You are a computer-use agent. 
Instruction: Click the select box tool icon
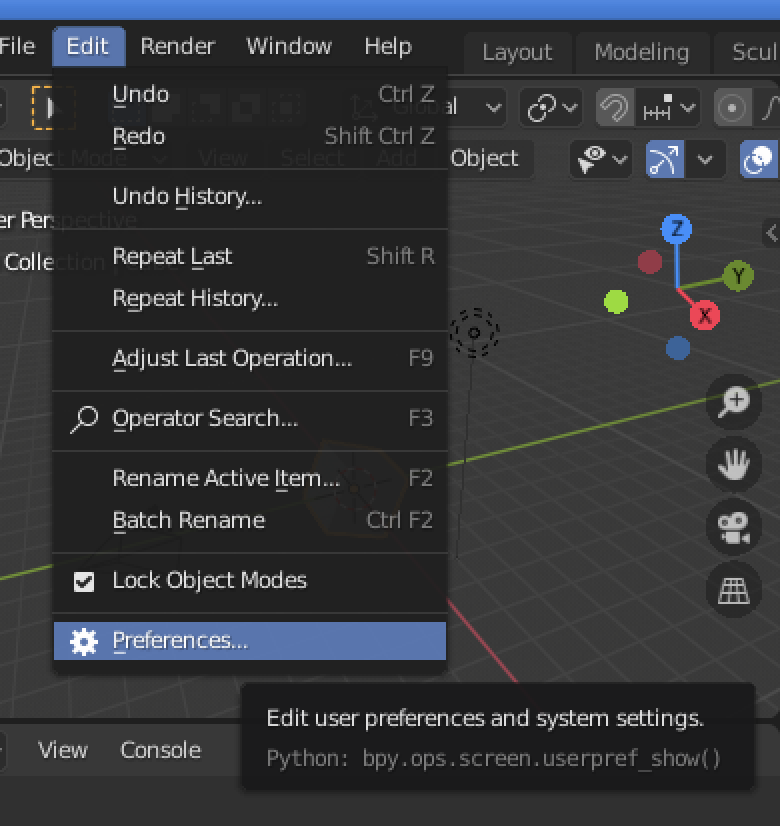coord(52,107)
